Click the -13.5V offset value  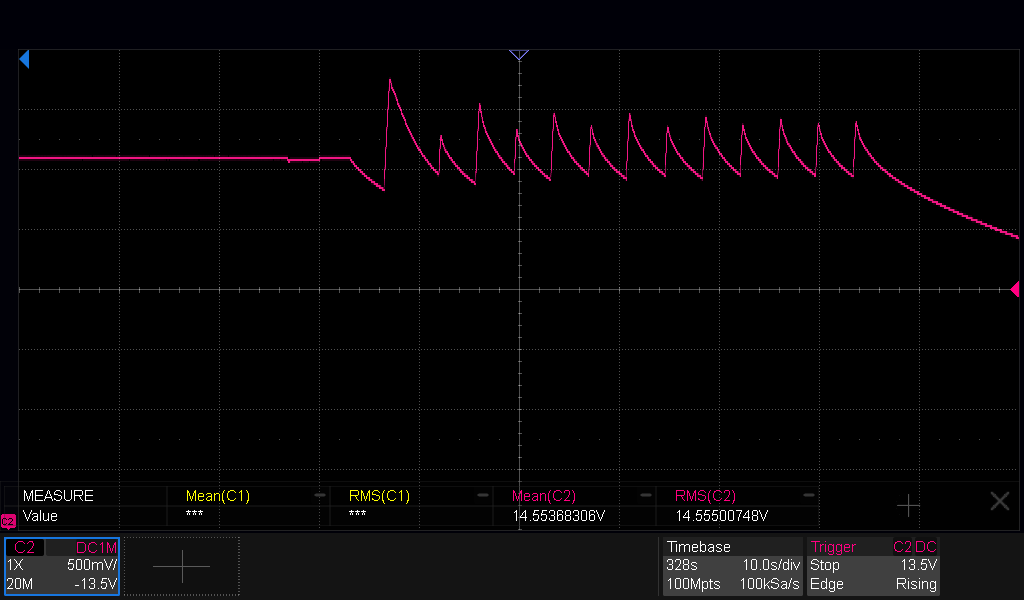[x=95, y=584]
